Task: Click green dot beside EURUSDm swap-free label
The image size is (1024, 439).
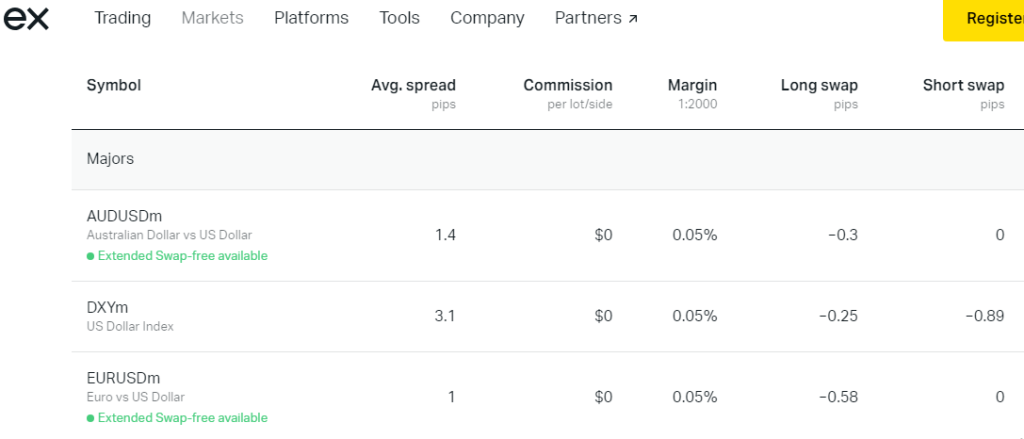Action: (x=90, y=418)
